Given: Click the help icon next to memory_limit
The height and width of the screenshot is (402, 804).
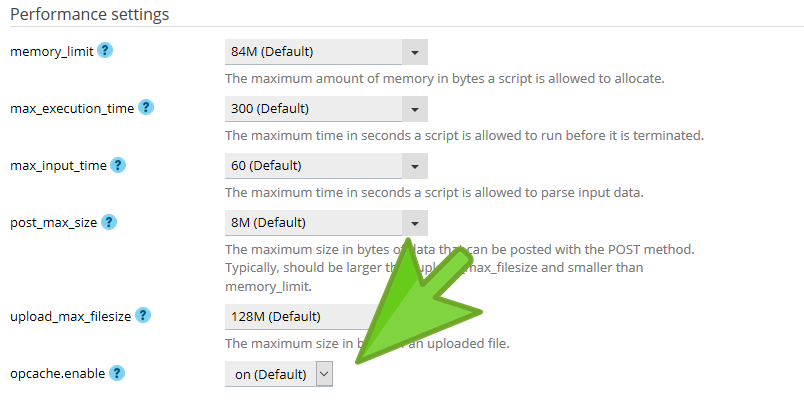Looking at the screenshot, I should 104,50.
